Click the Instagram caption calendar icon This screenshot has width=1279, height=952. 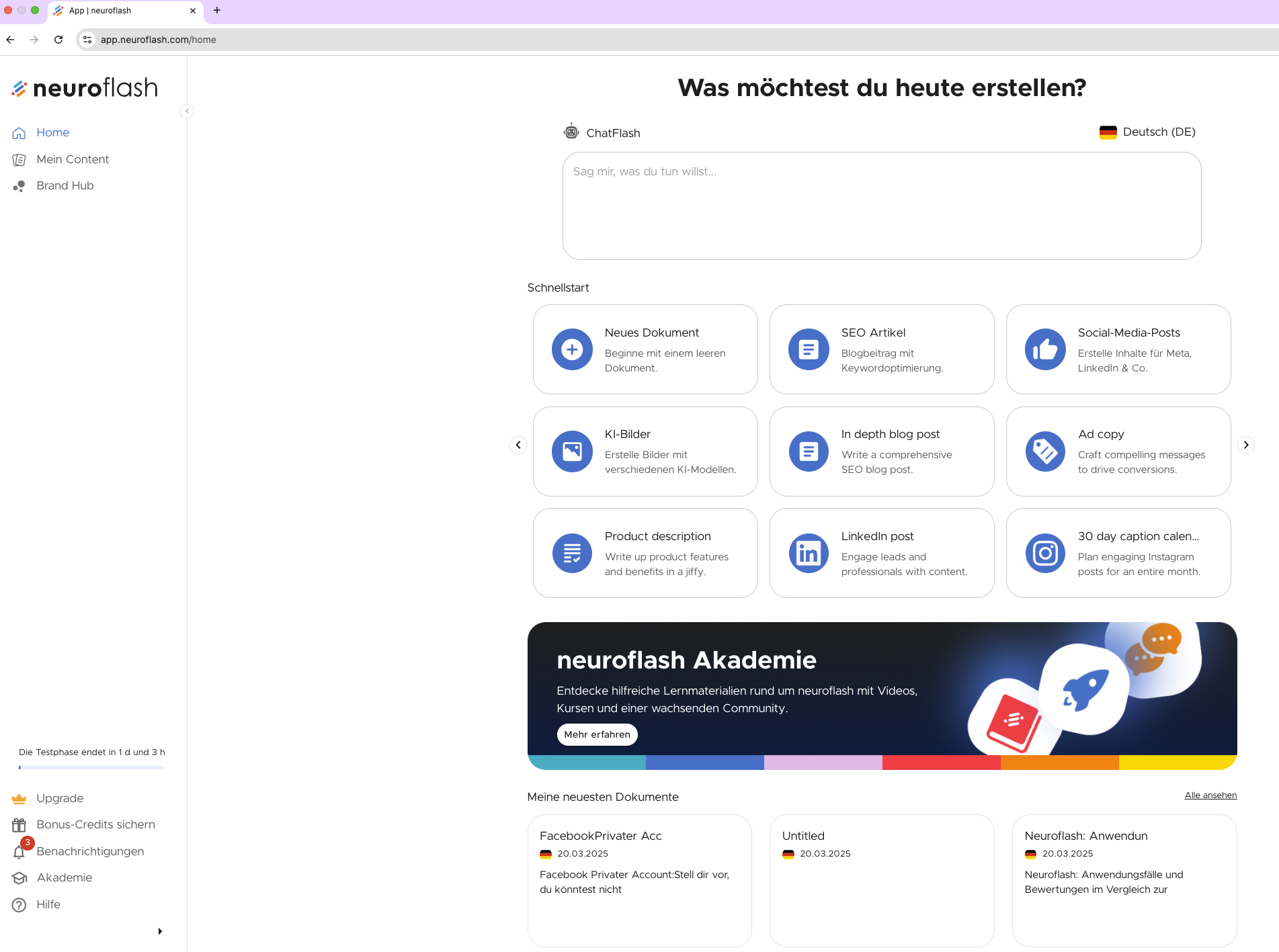[1045, 554]
